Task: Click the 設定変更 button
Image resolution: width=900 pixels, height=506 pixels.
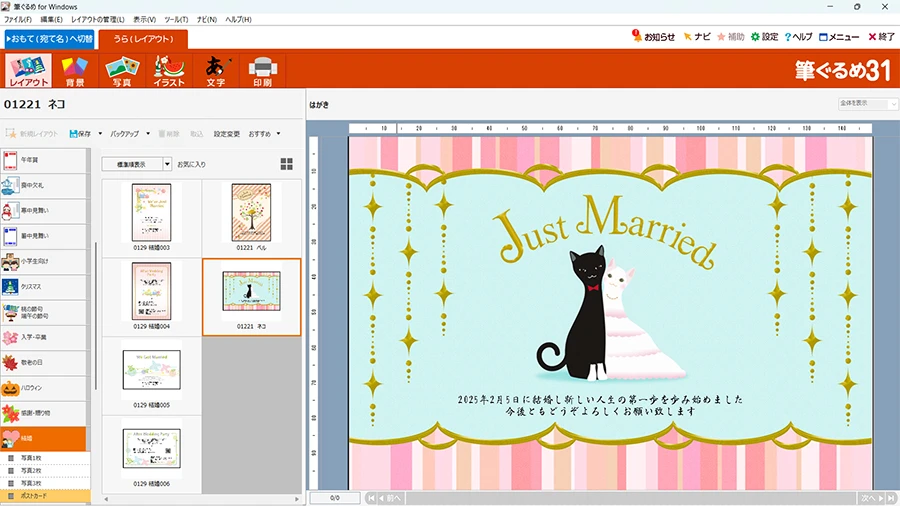Action: point(226,133)
